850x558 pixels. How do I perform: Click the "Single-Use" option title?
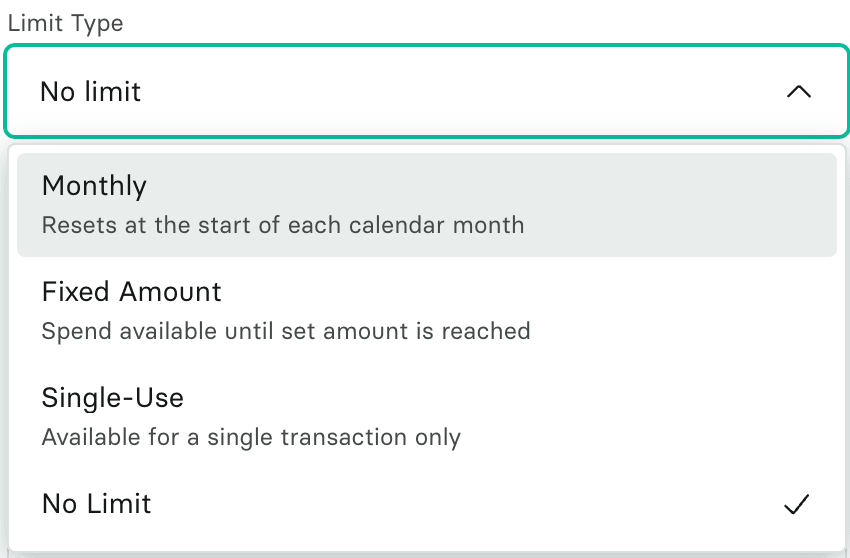point(113,398)
